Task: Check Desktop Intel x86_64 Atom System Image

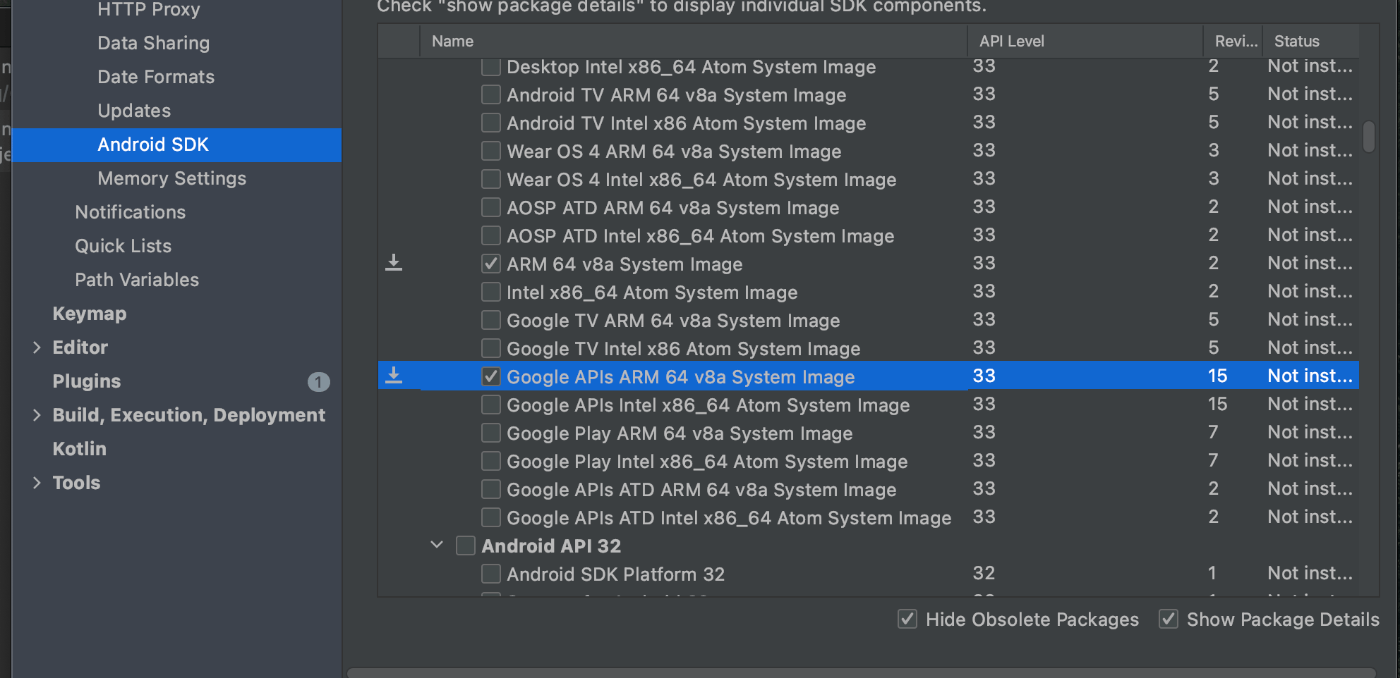Action: [x=491, y=67]
